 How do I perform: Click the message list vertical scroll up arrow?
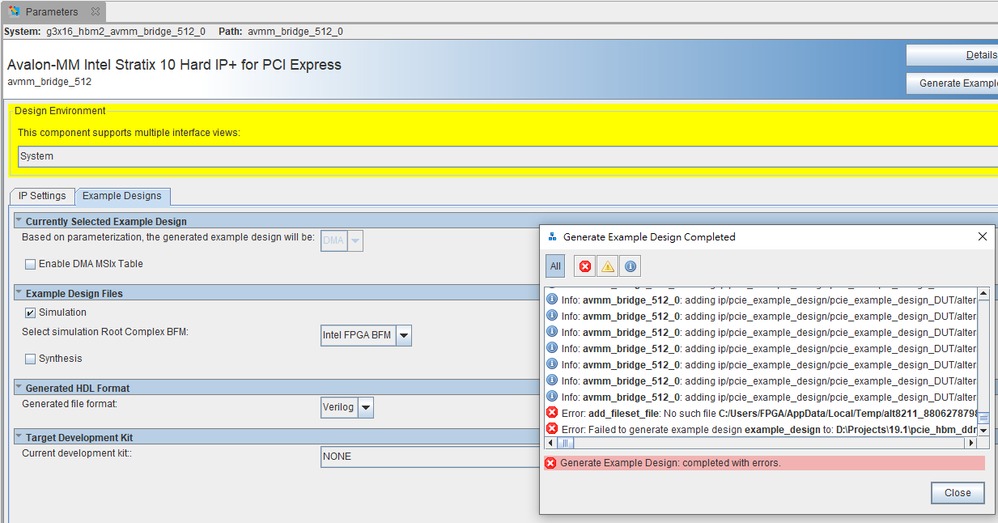[983, 293]
